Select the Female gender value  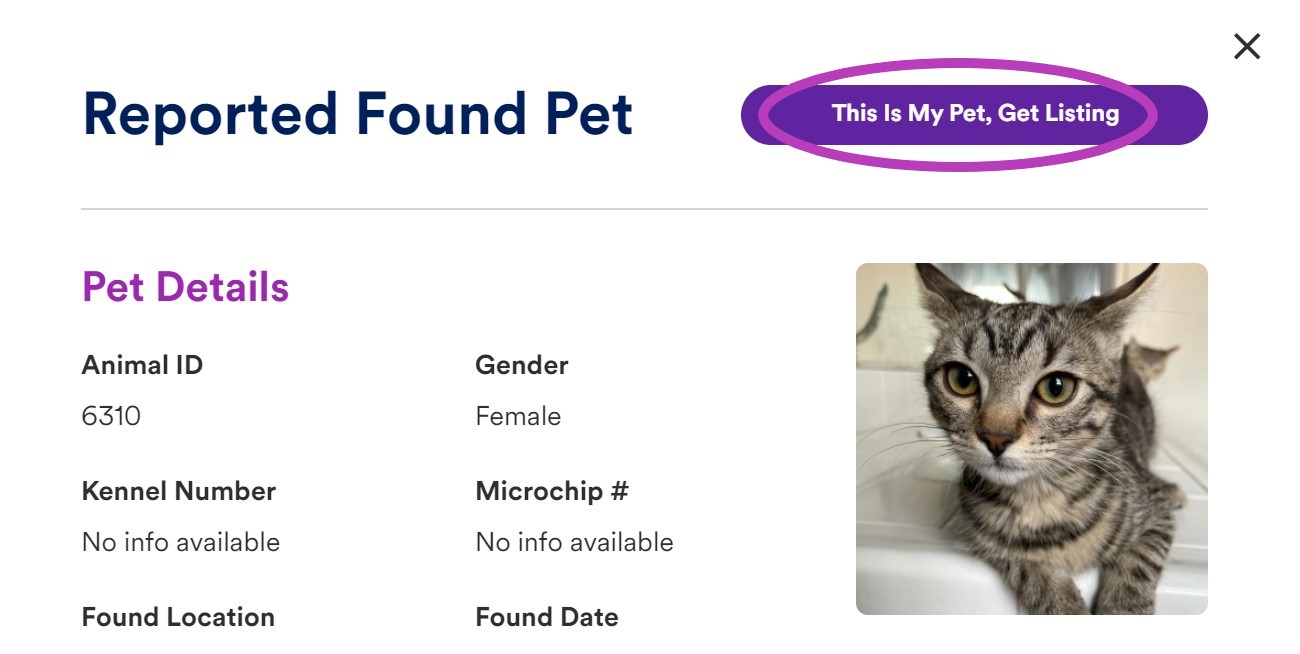518,416
